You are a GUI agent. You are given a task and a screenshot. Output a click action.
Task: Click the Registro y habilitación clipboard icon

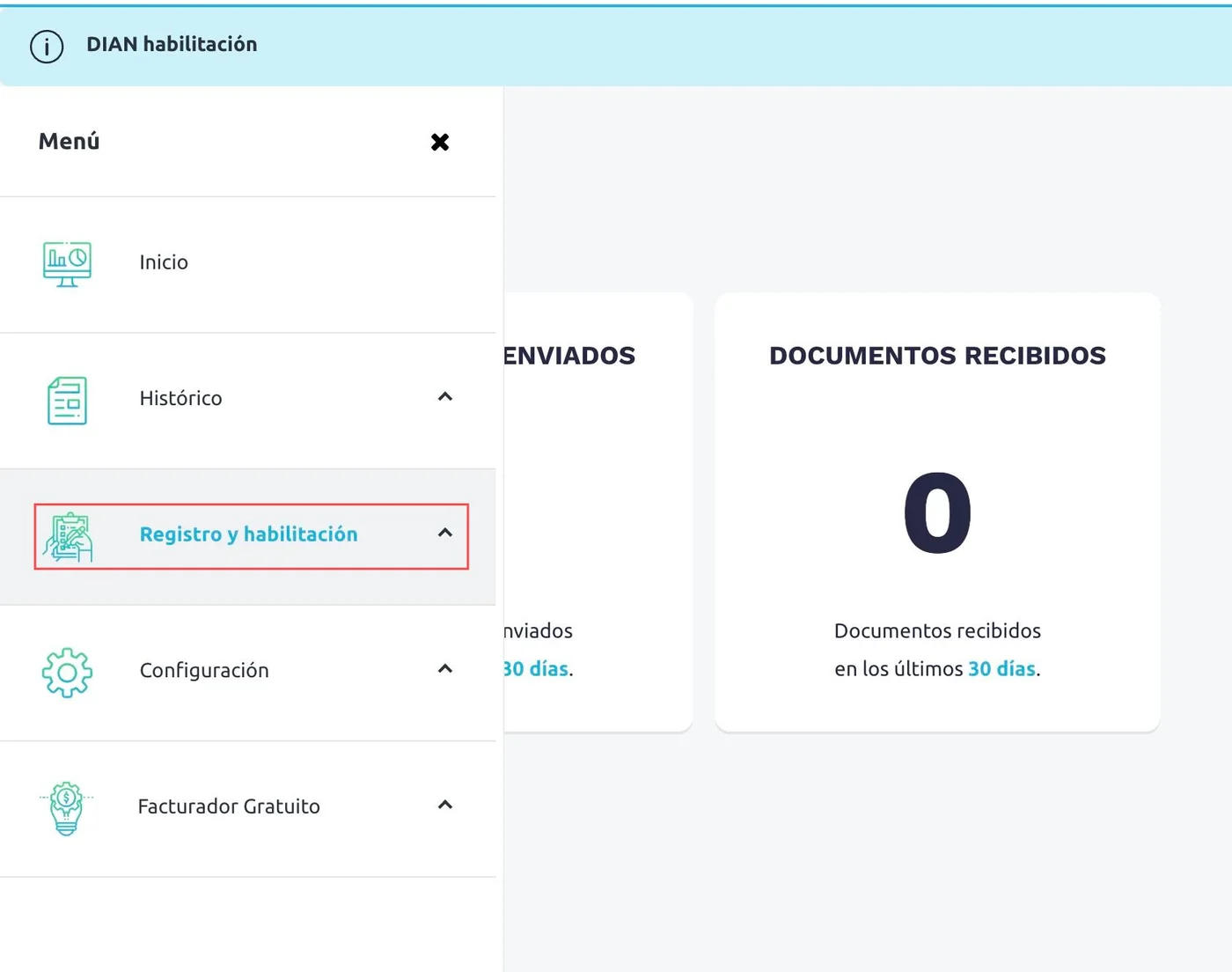click(68, 537)
